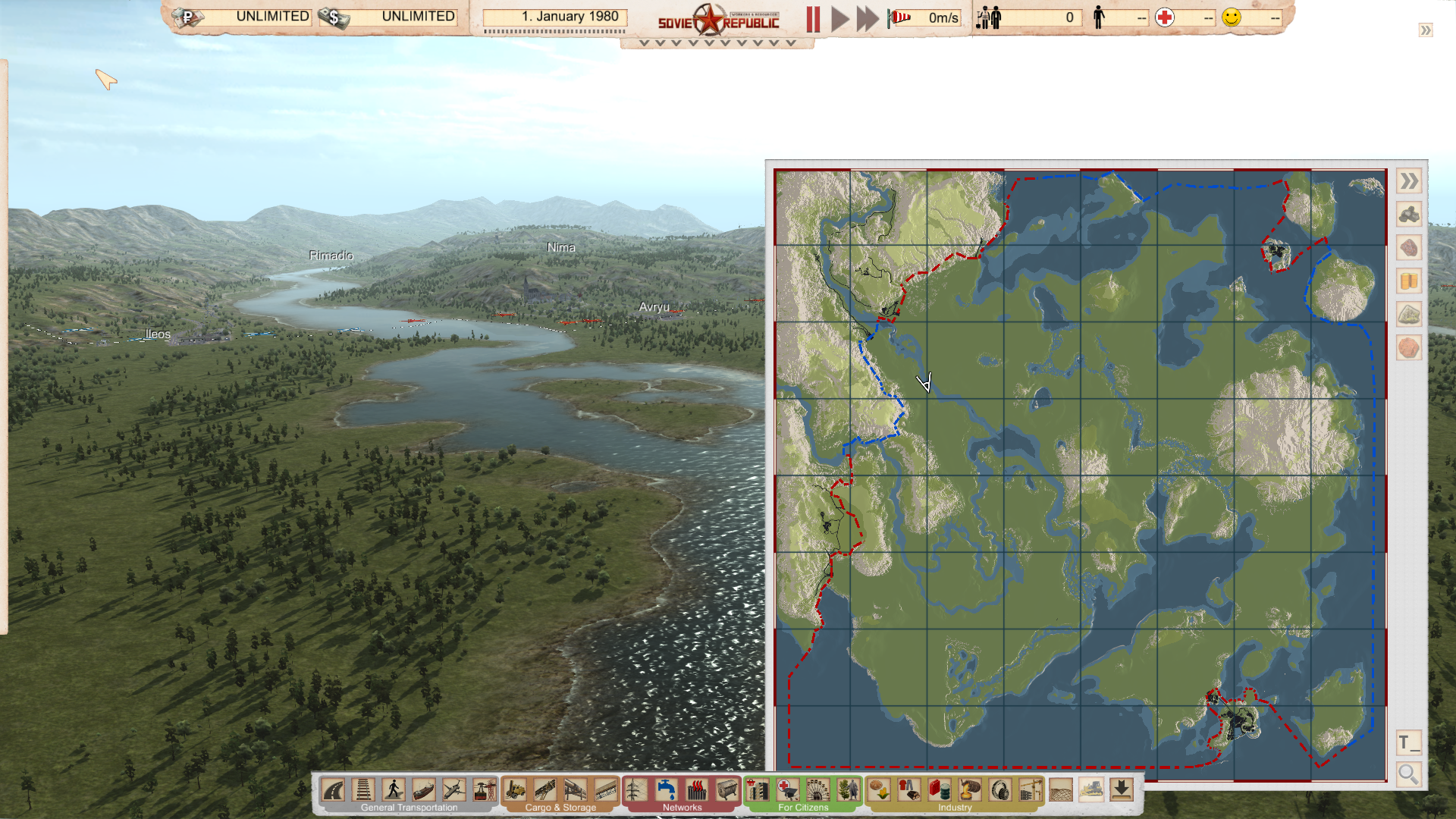This screenshot has height=819, width=1456.
Task: Click the map magnifier zoom button
Action: (1408, 774)
